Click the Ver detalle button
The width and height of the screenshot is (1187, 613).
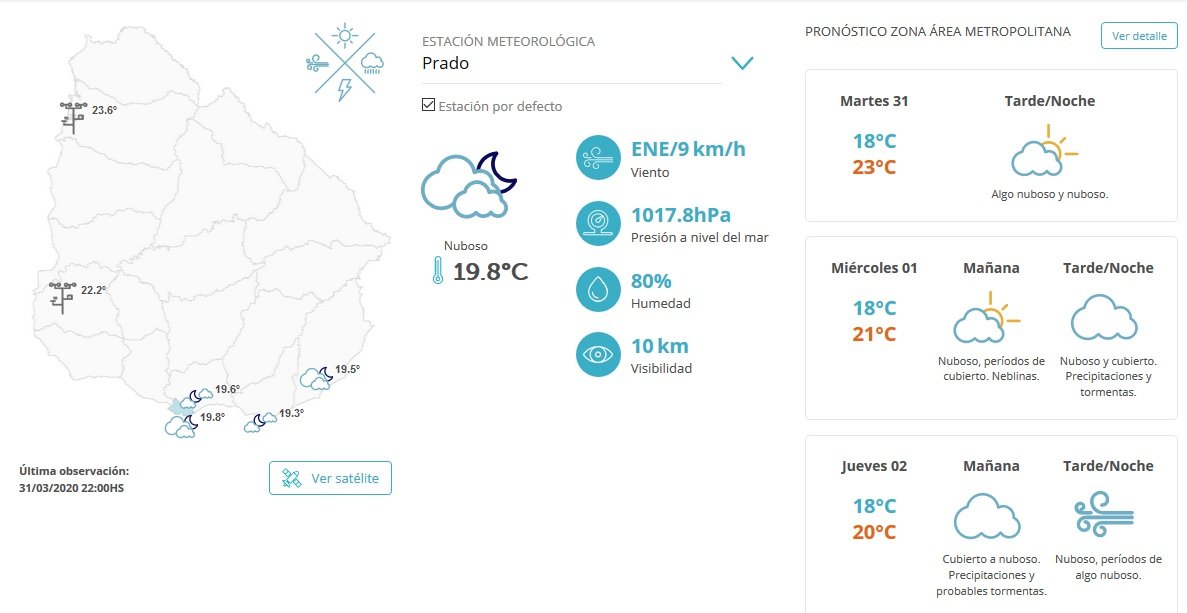coord(1139,36)
